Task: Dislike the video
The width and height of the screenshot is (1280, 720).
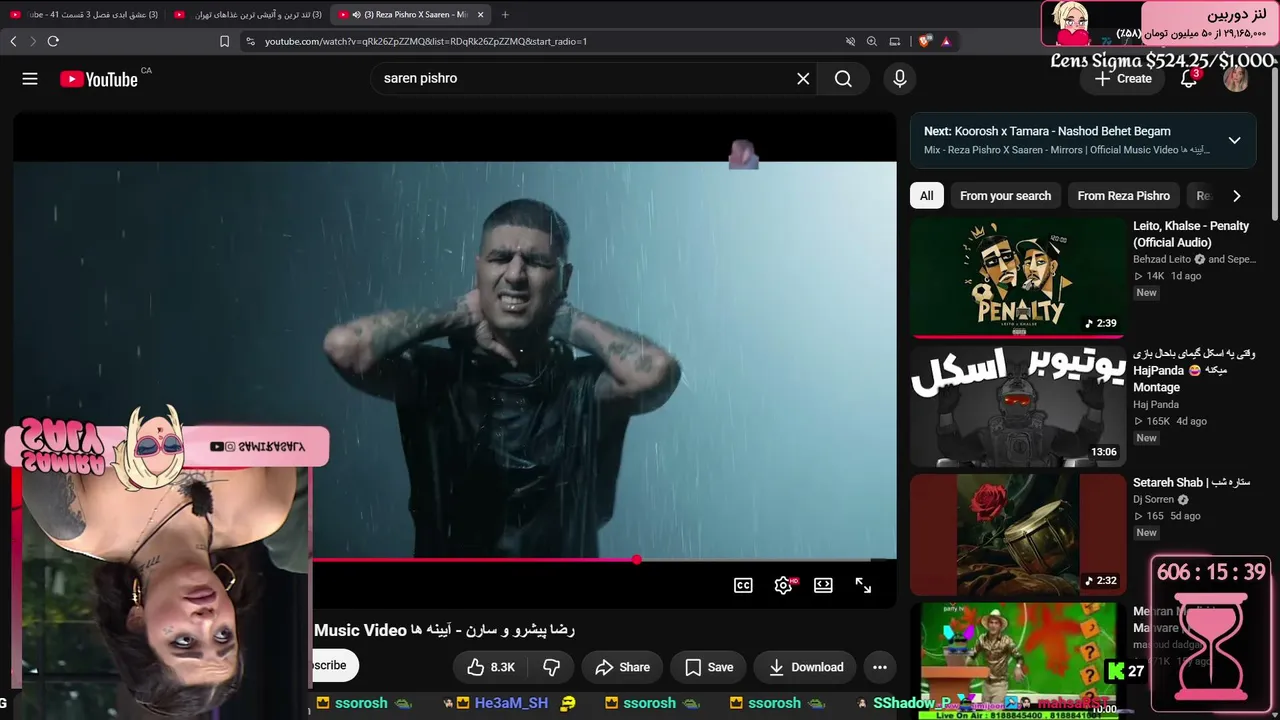Action: tap(551, 667)
